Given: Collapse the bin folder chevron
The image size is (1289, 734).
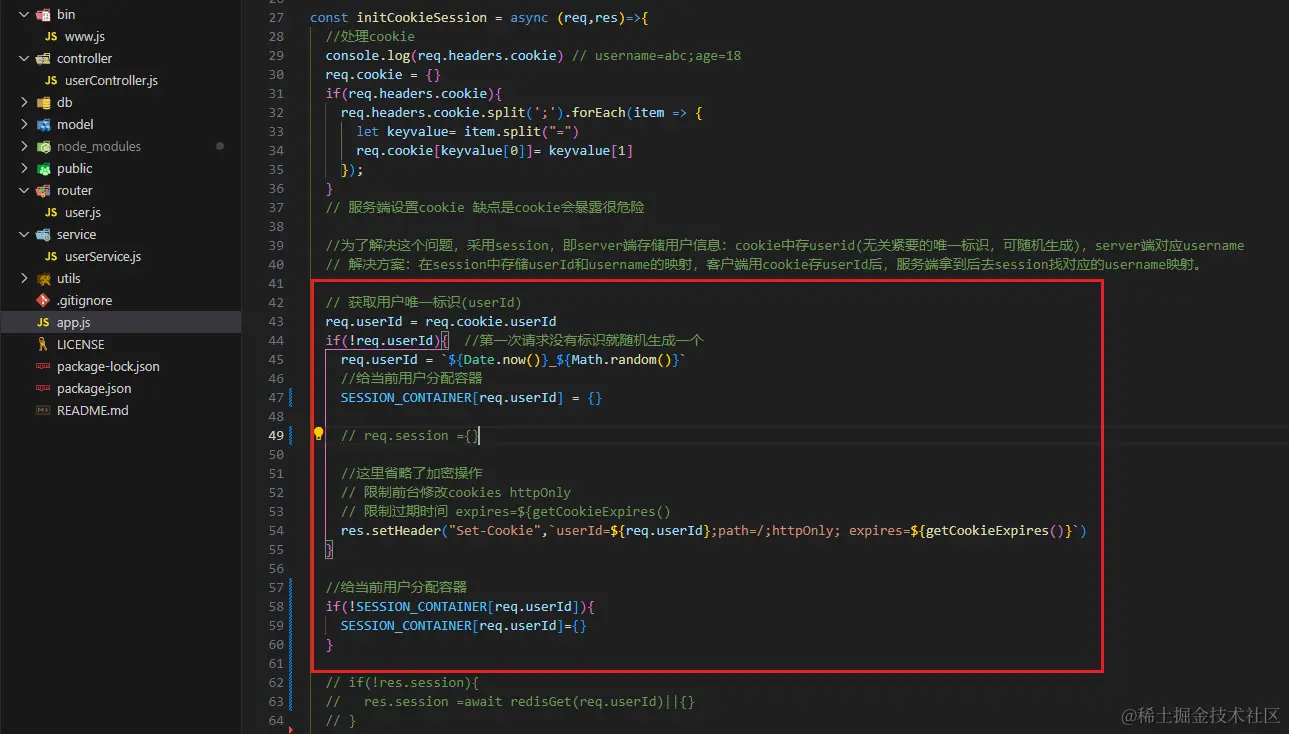Looking at the screenshot, I should (24, 15).
